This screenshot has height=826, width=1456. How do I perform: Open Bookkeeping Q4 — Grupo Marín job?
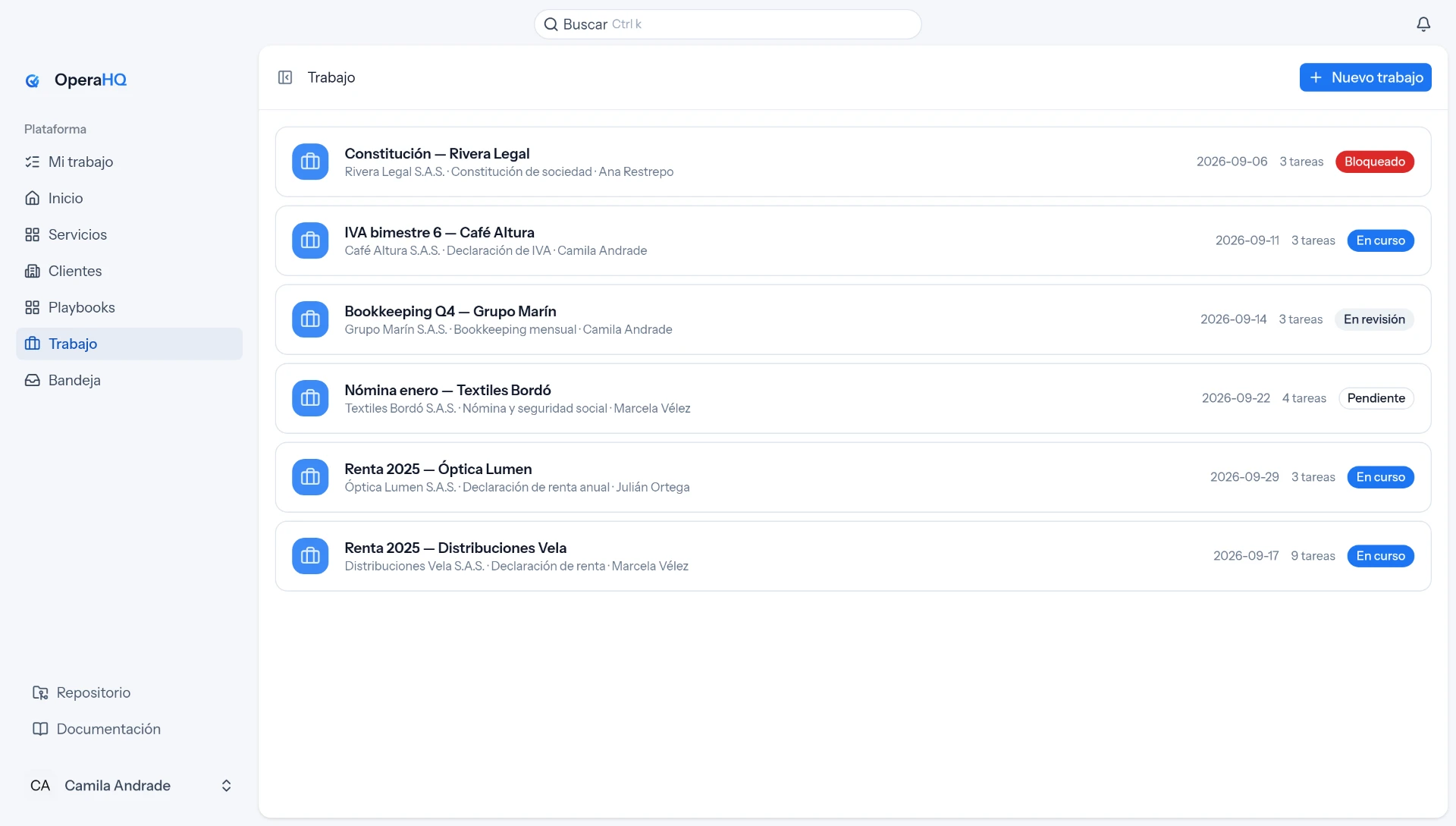point(853,319)
